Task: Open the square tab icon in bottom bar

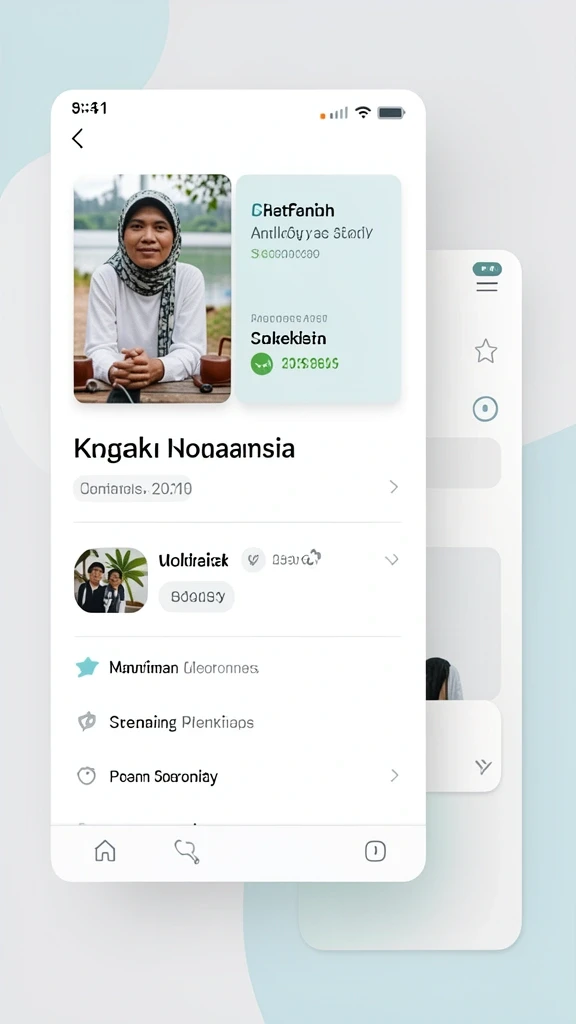Action: 375,851
